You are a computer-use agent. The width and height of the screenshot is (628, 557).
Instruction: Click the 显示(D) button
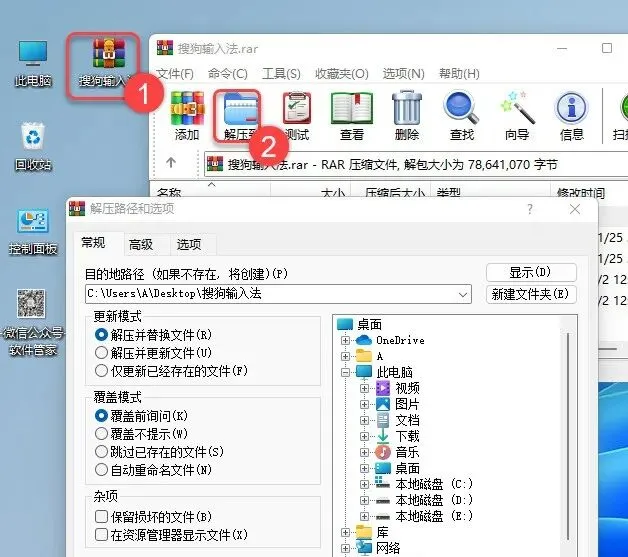531,273
